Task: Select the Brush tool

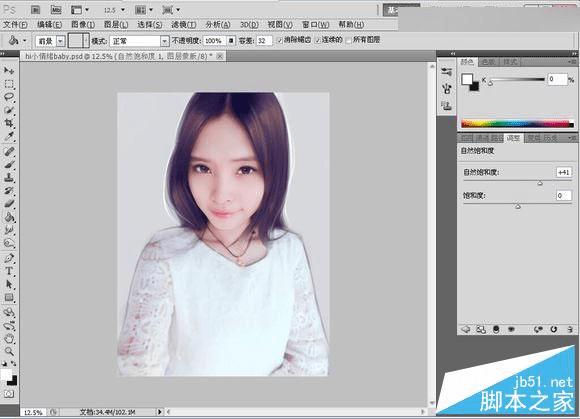Action: coord(9,164)
